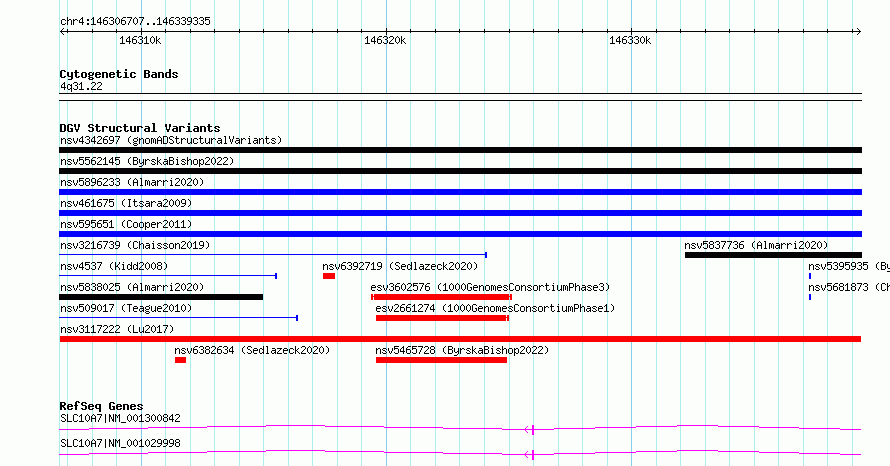The width and height of the screenshot is (890, 466).
Task: Open variant nsv509017 Teague2010 label
Action: tap(126, 308)
